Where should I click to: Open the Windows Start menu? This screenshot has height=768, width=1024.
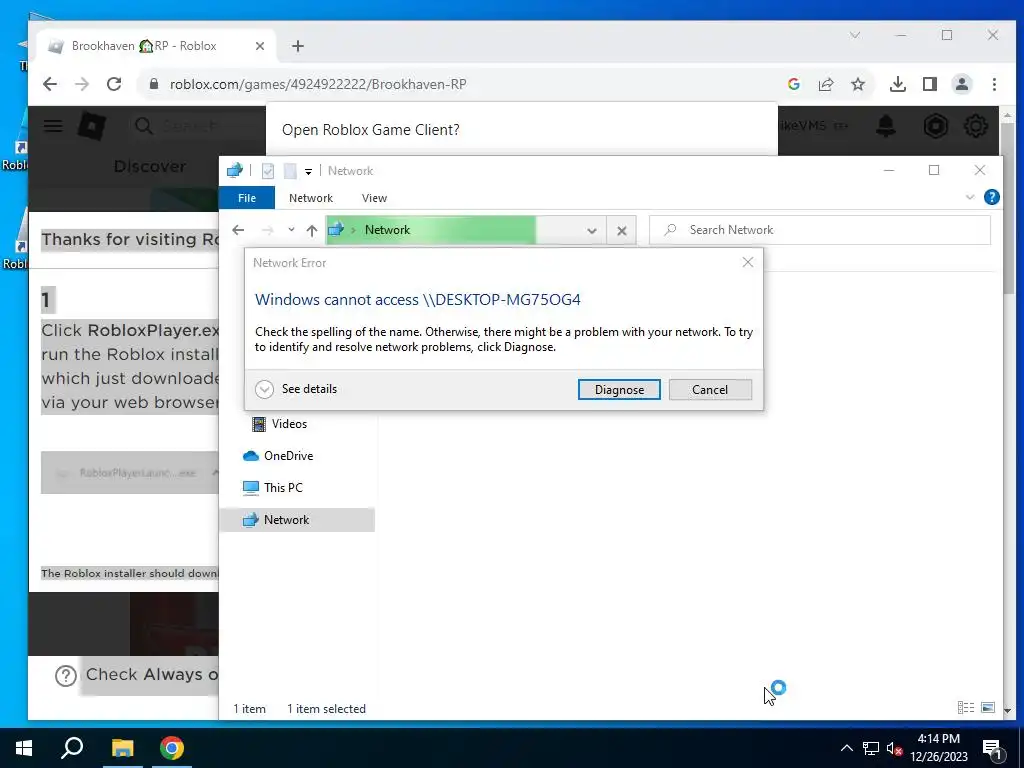[x=24, y=748]
